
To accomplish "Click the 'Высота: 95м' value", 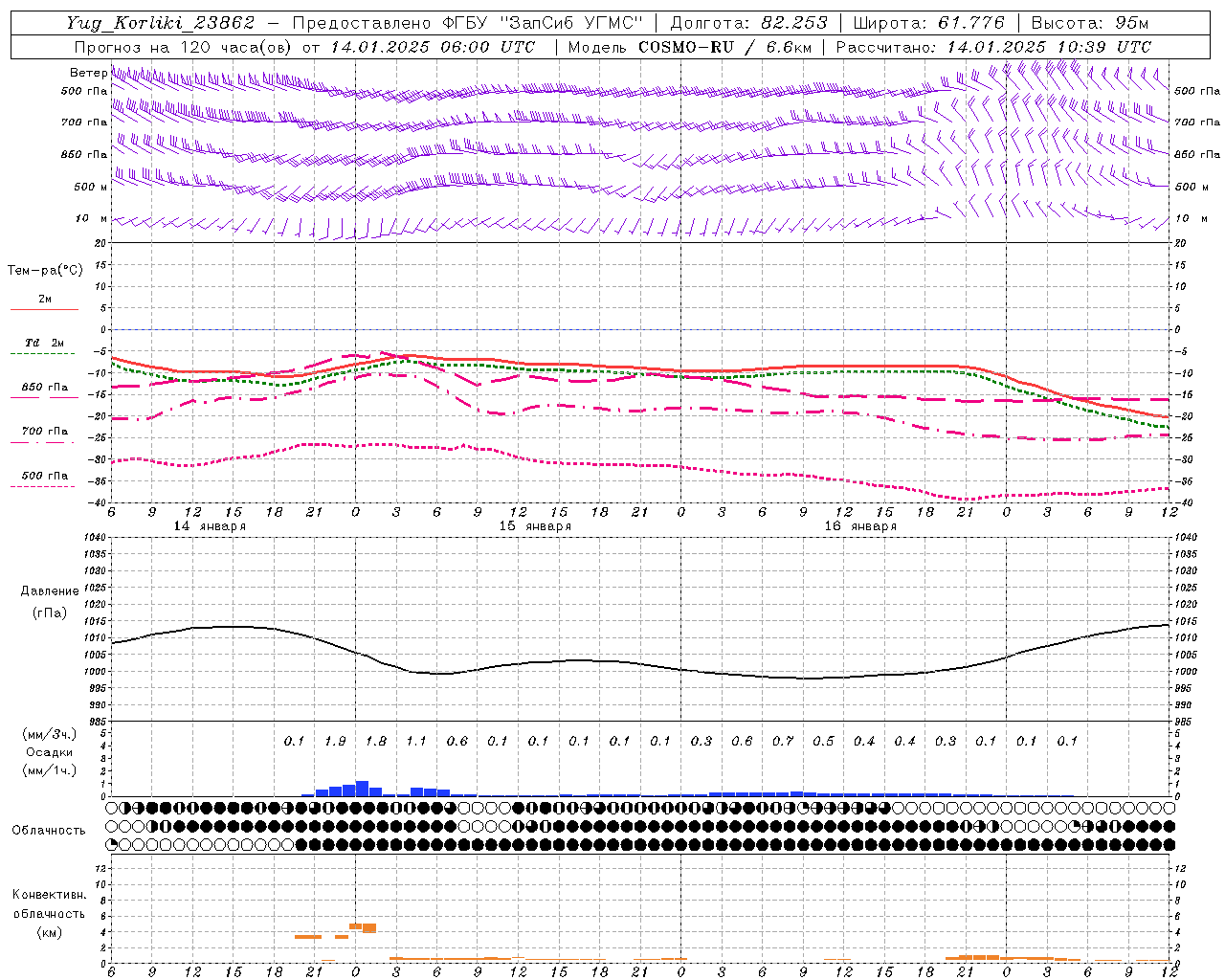I will (x=1090, y=23).
